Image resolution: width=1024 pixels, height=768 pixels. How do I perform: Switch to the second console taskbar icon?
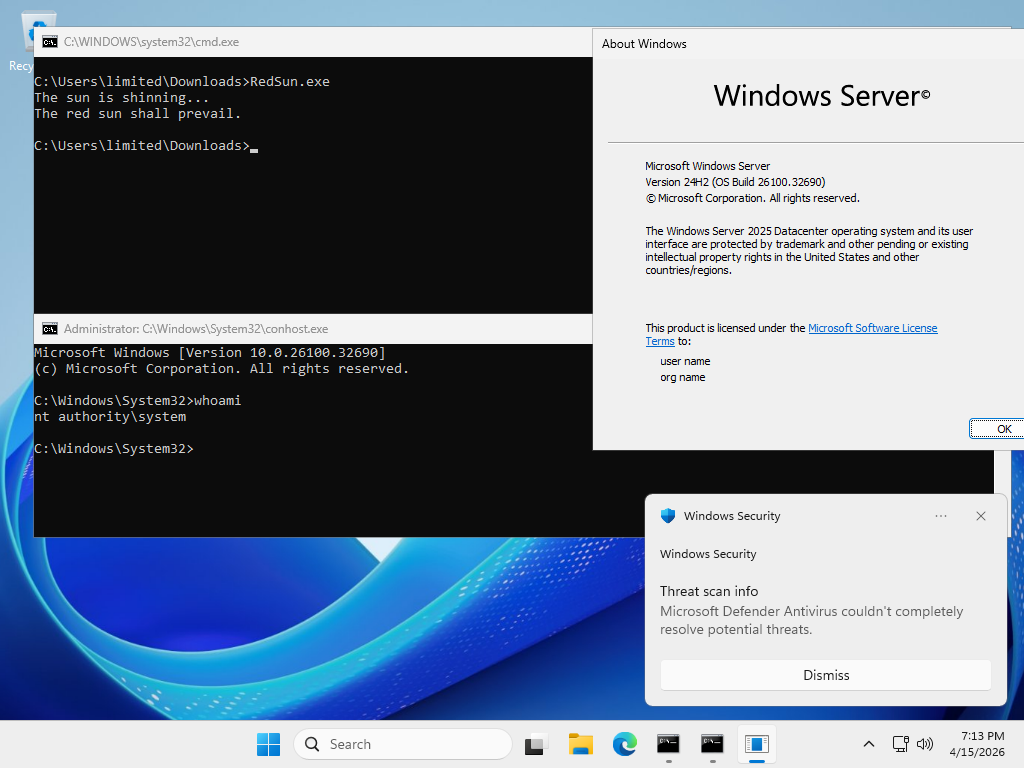coord(712,744)
